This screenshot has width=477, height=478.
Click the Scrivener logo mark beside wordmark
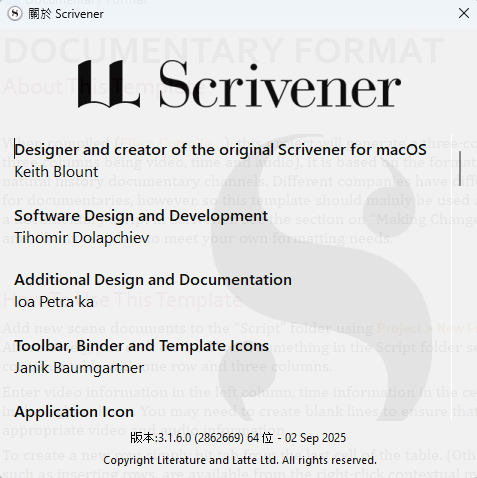(x=109, y=84)
